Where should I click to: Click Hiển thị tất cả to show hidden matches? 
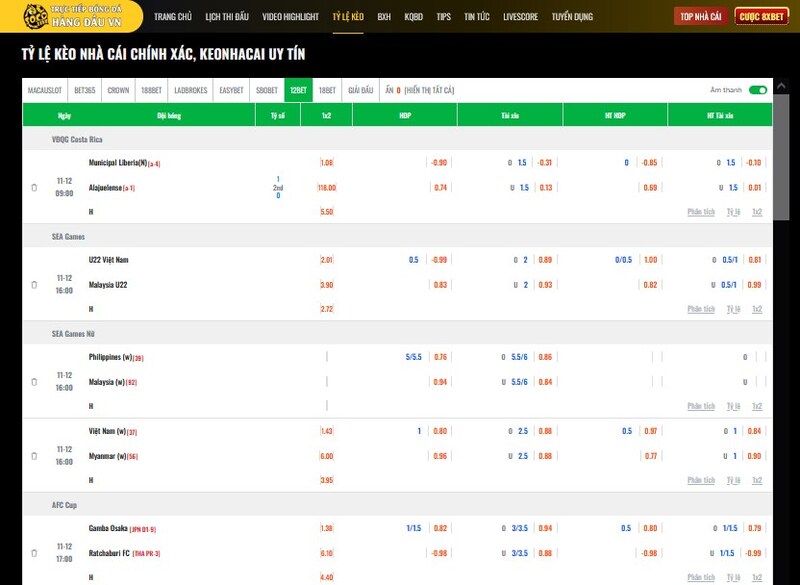point(429,90)
